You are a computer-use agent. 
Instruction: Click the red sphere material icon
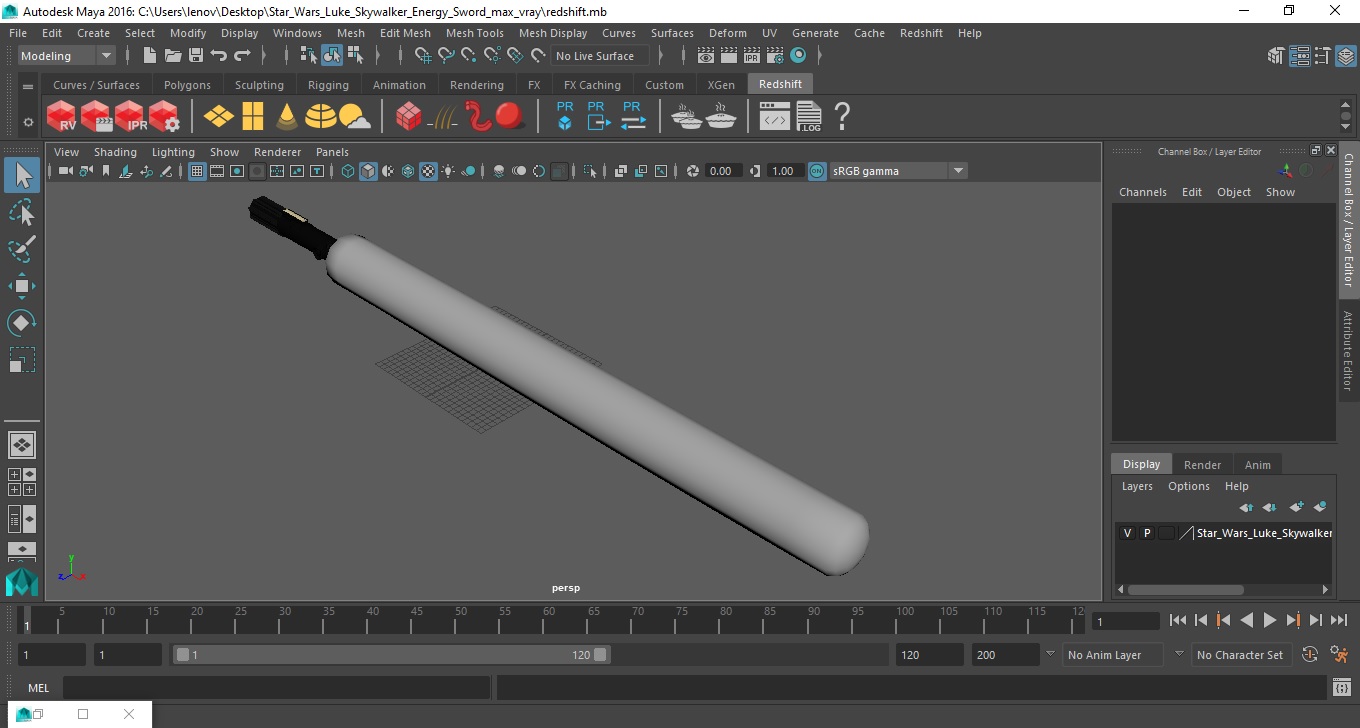point(510,116)
